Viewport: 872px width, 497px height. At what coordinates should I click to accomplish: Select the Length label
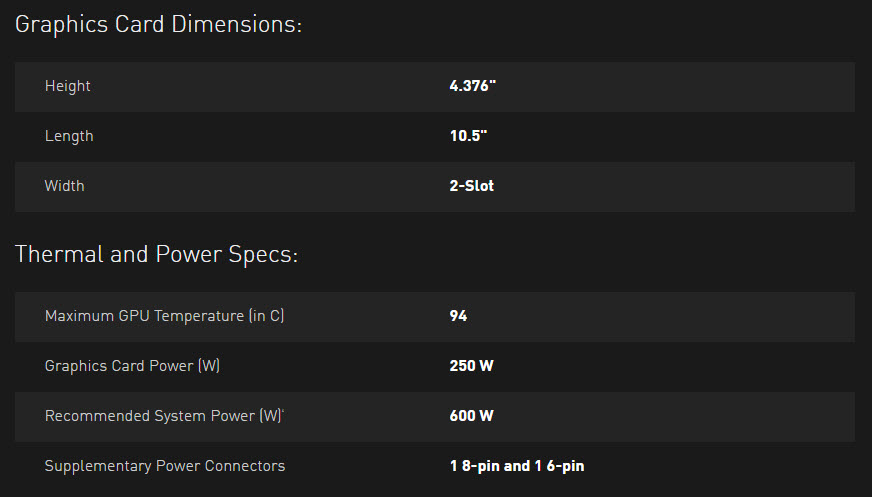[69, 136]
